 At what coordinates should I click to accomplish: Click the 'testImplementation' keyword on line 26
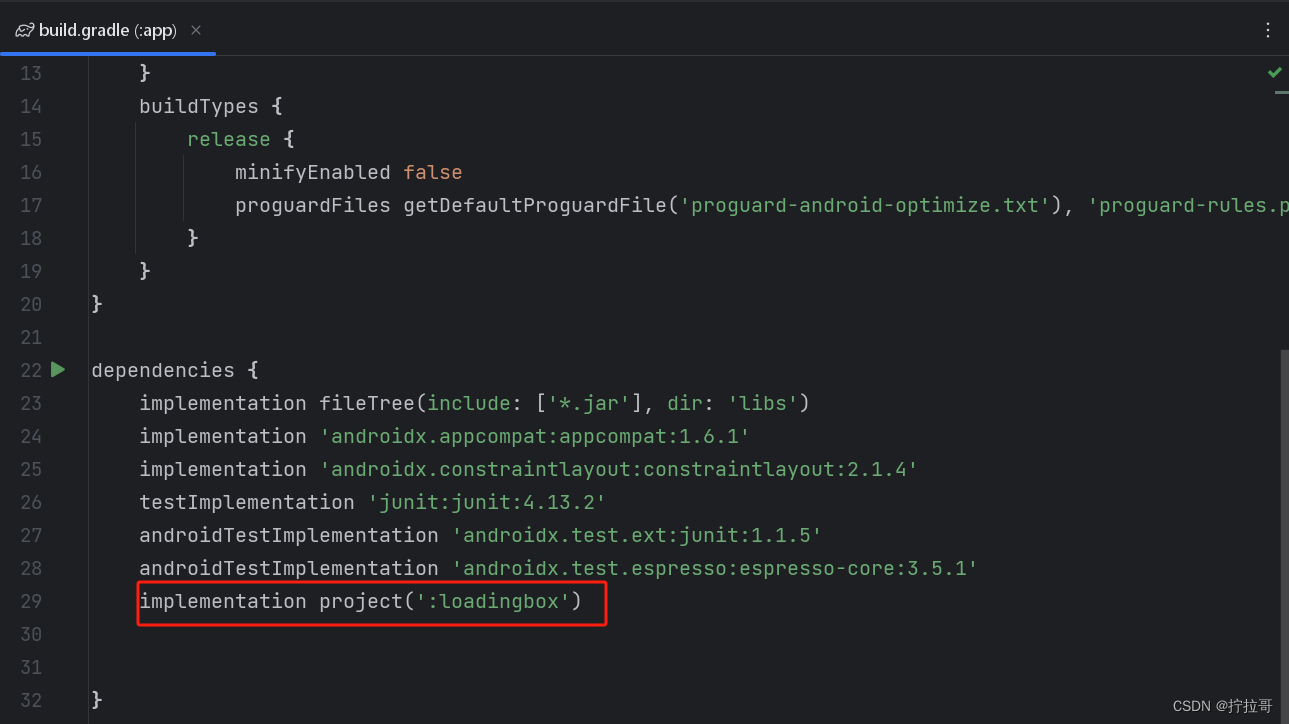[247, 502]
